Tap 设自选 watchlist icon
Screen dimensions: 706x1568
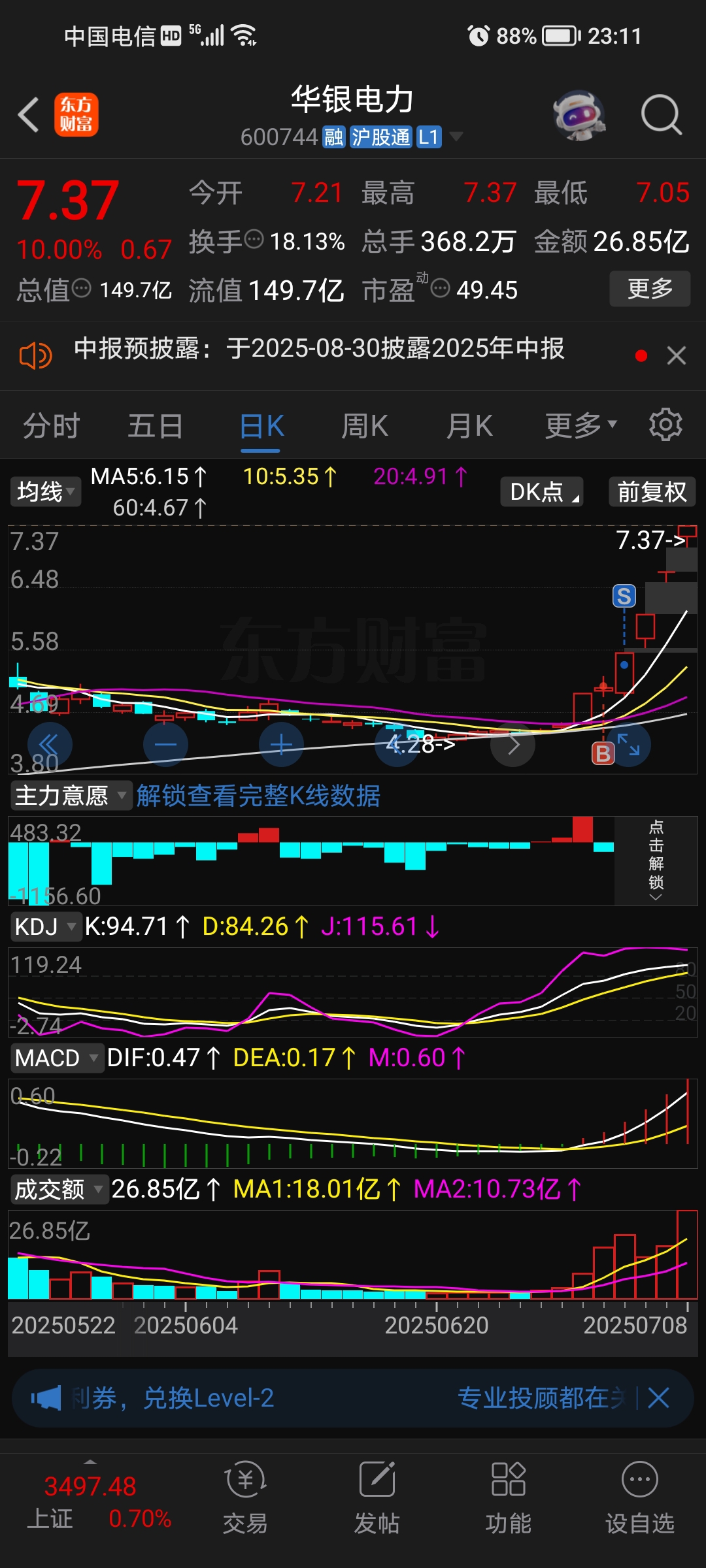click(639, 1497)
